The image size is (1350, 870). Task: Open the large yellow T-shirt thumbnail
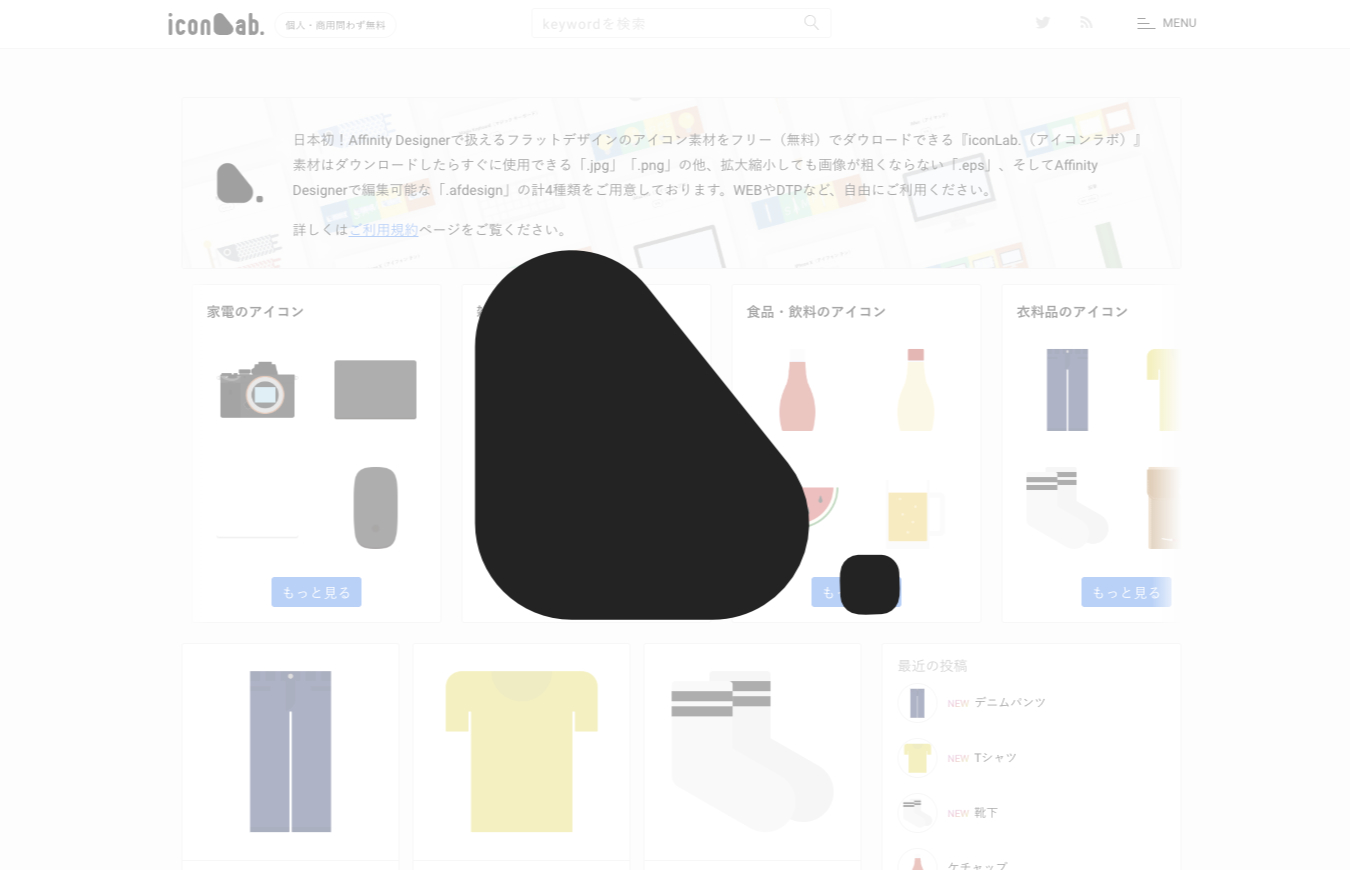(x=521, y=751)
